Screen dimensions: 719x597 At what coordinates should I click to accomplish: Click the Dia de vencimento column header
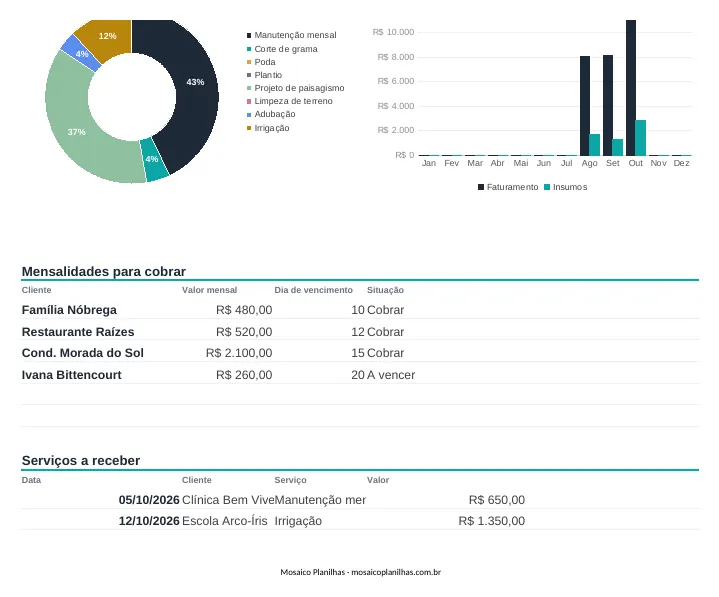tap(314, 290)
